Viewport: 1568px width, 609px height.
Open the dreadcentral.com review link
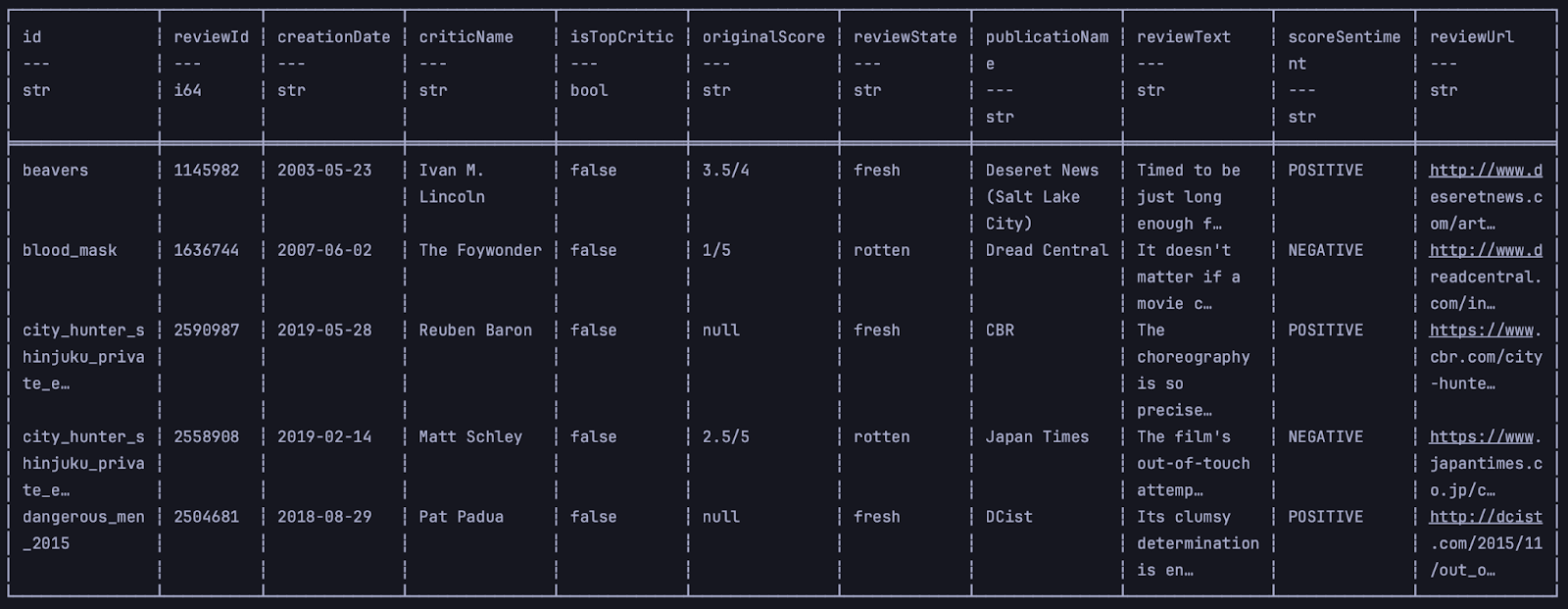pos(1485,251)
